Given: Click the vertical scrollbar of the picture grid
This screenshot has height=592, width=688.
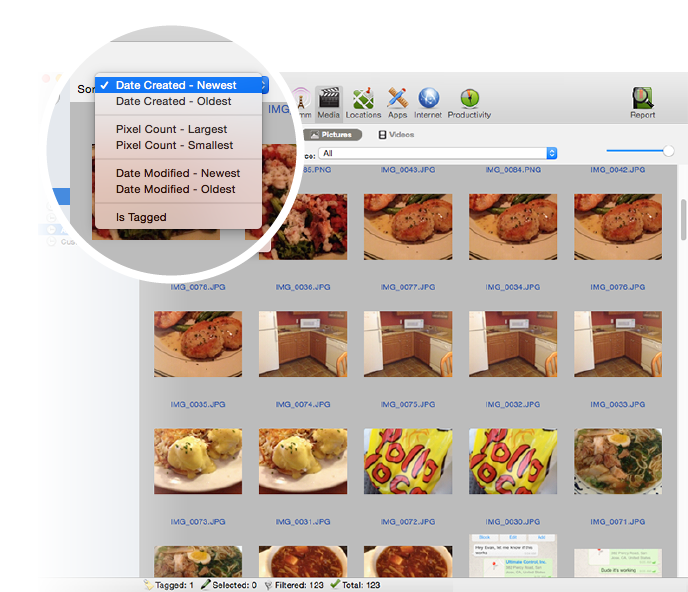Looking at the screenshot, I should 683,219.
